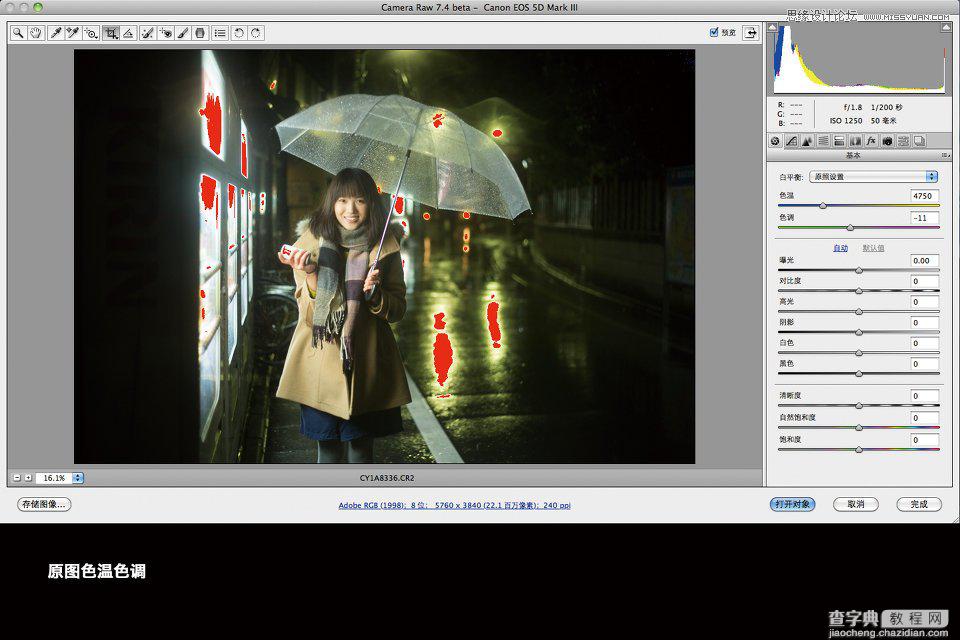Open the Camera Raw preferences dialog
The width and height of the screenshot is (960, 640).
(x=220, y=33)
